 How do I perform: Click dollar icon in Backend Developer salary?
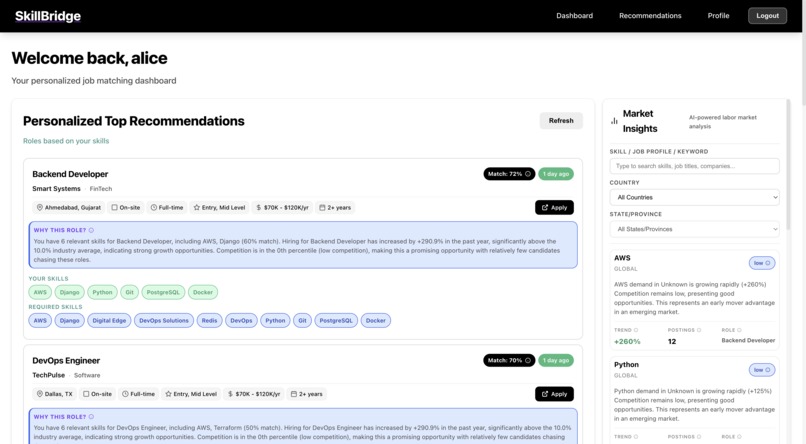pyautogui.click(x=259, y=208)
